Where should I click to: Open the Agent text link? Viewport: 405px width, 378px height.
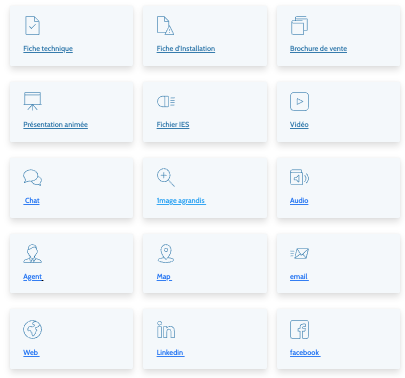pos(33,277)
